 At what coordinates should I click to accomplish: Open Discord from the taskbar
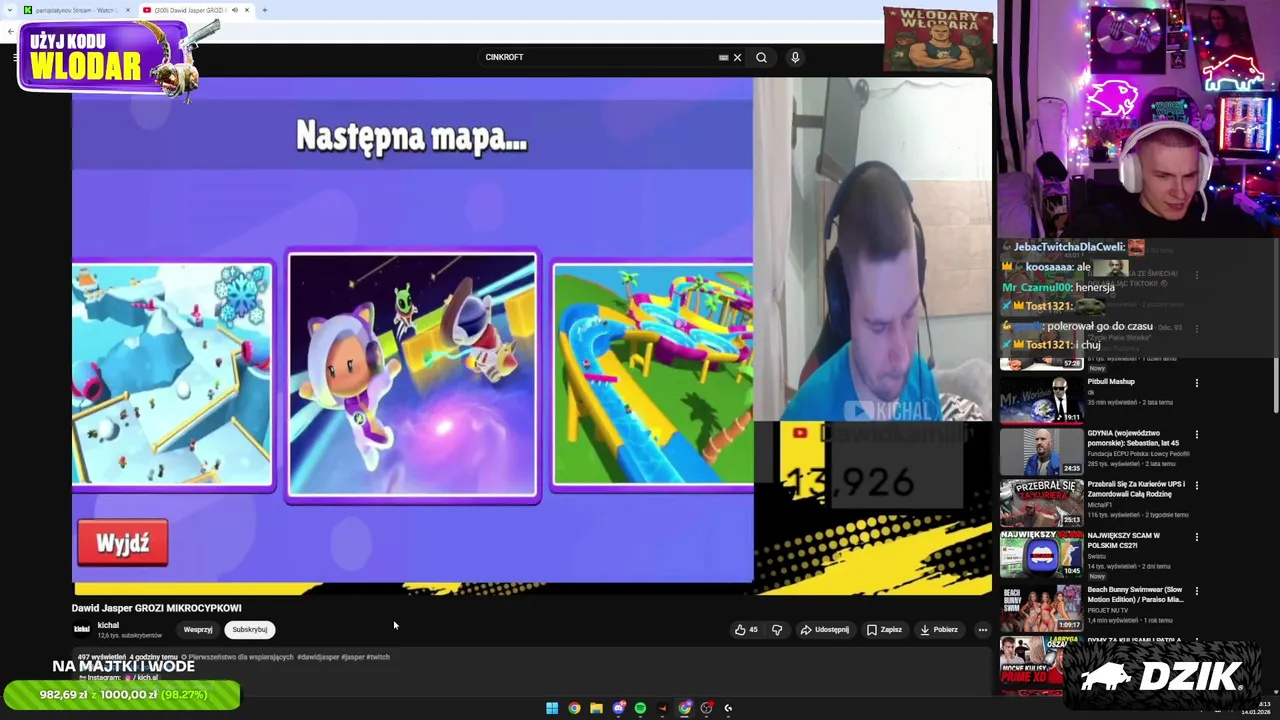tap(618, 708)
